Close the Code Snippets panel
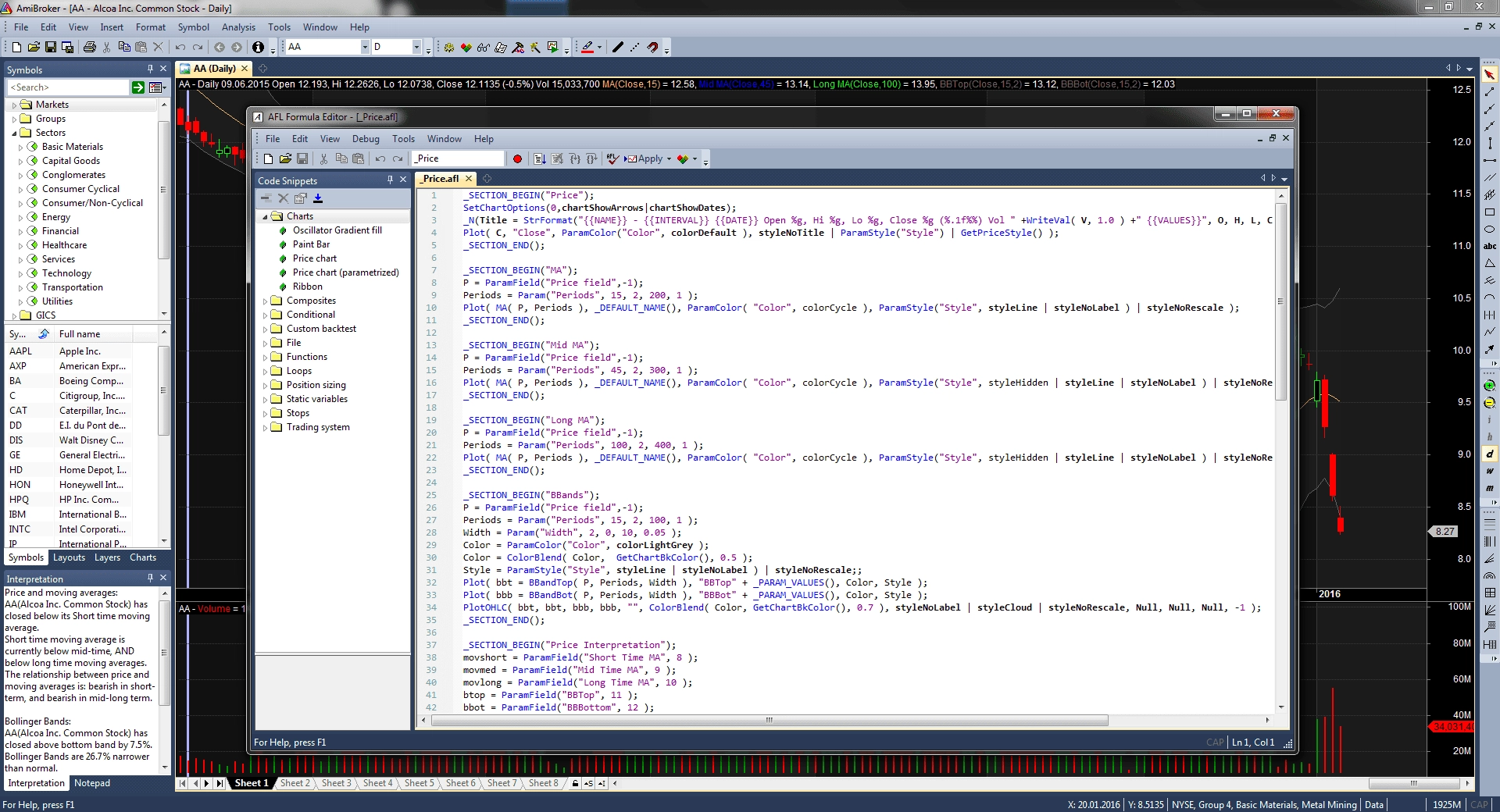The width and height of the screenshot is (1500, 812). (x=403, y=180)
